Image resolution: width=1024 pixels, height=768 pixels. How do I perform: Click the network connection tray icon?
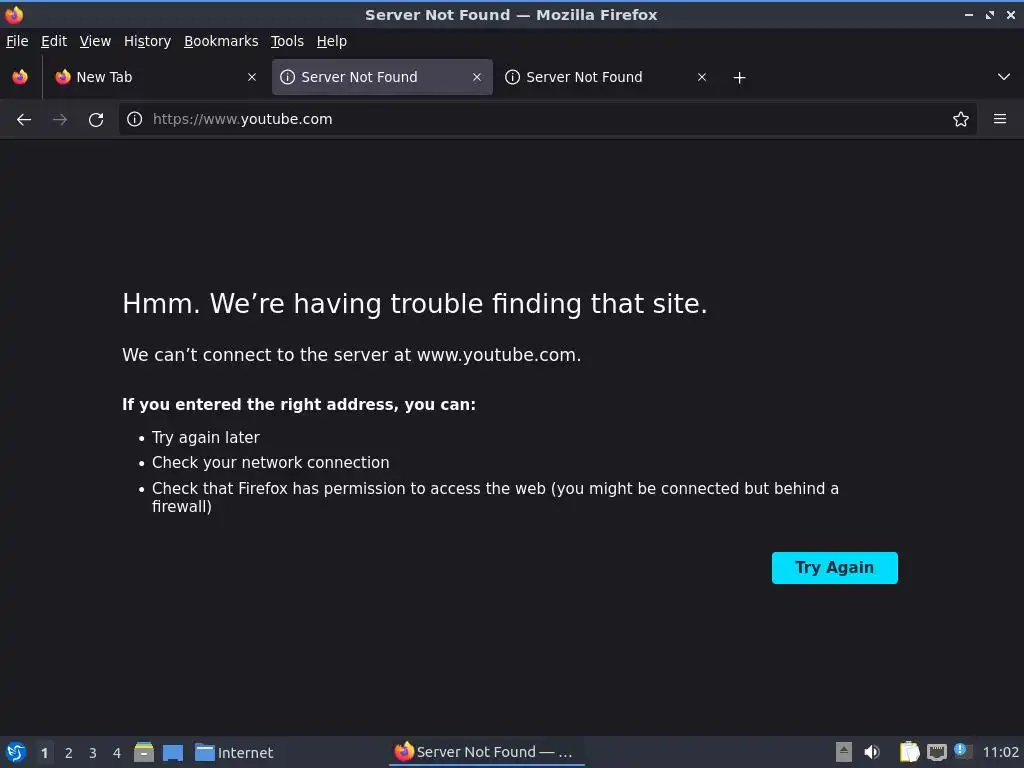937,752
